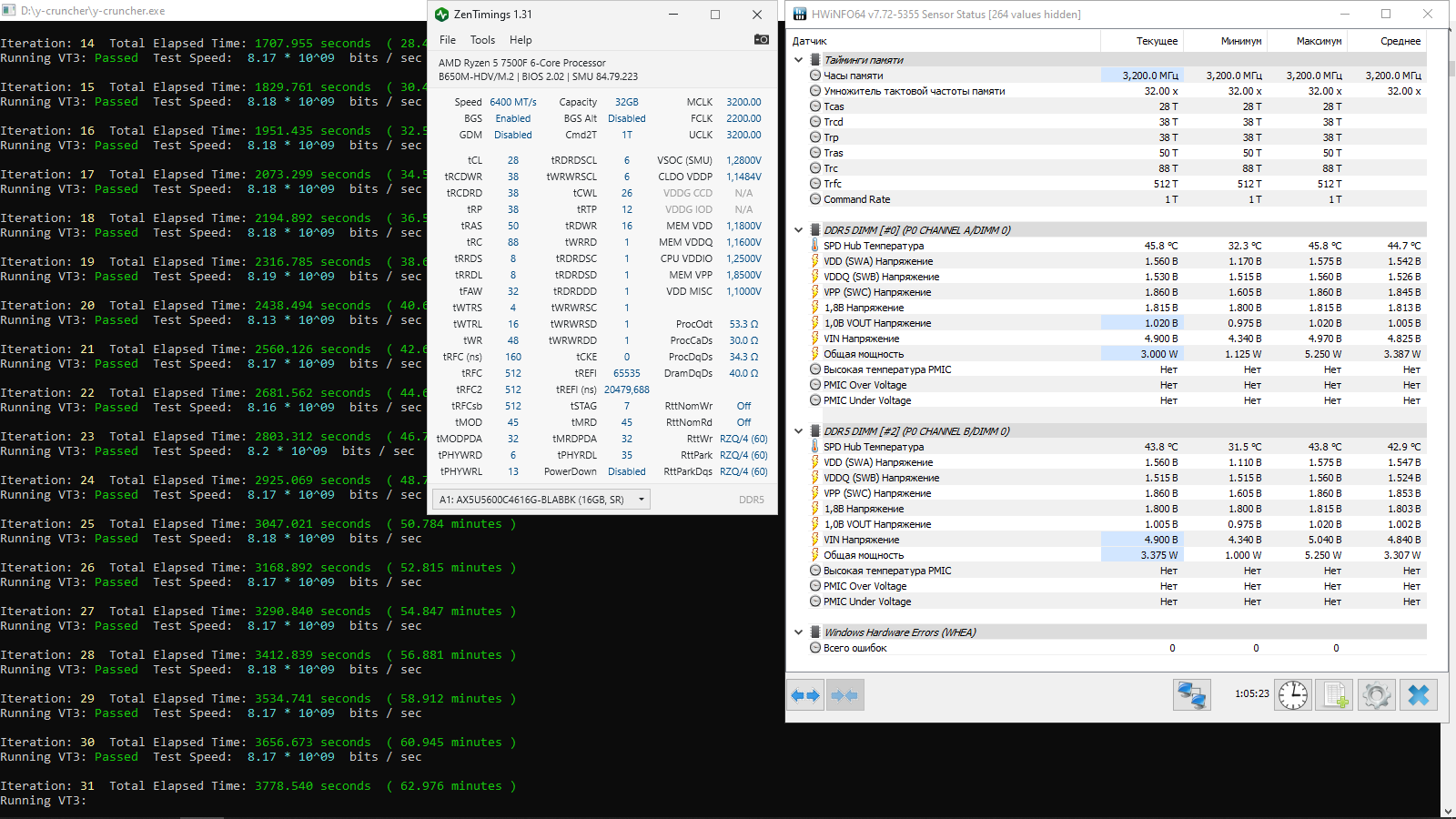The image size is (1456, 819).
Task: Click the 32GB capacity value
Action: coord(627,102)
